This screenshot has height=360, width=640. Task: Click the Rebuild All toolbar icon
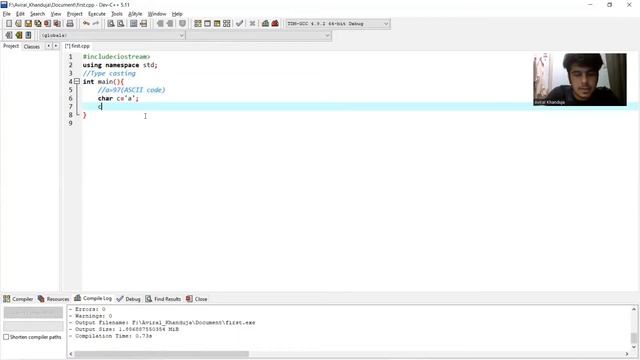point(227,24)
